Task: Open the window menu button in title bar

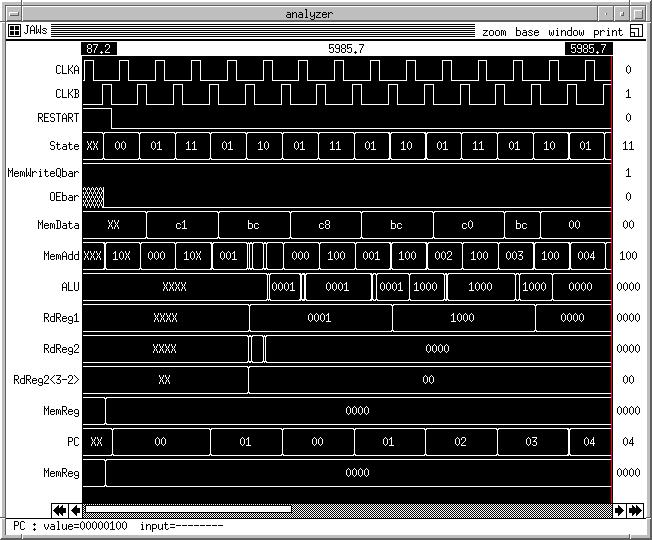Action: click(11, 13)
